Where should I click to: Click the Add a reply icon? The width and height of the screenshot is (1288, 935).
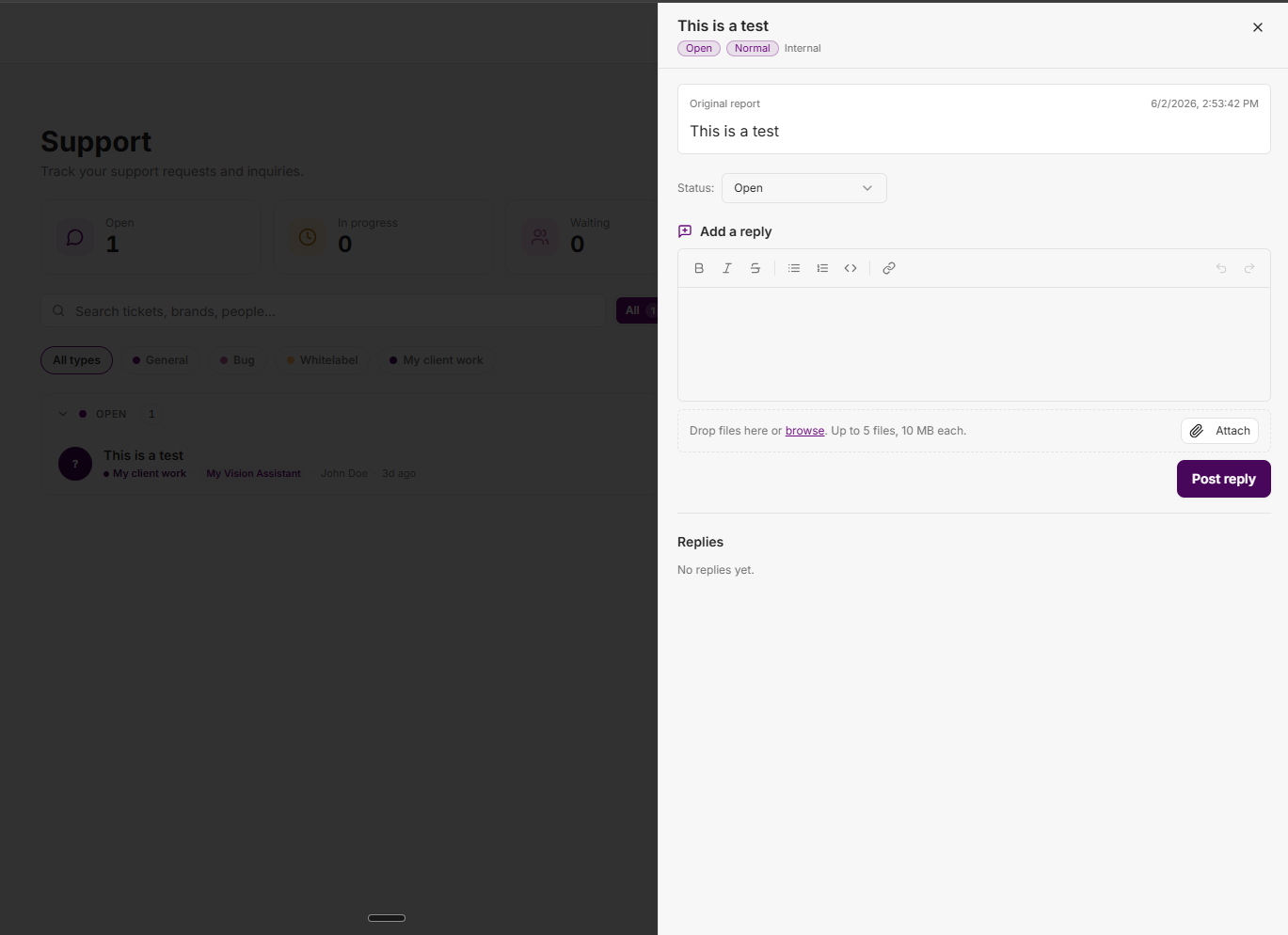(x=685, y=231)
